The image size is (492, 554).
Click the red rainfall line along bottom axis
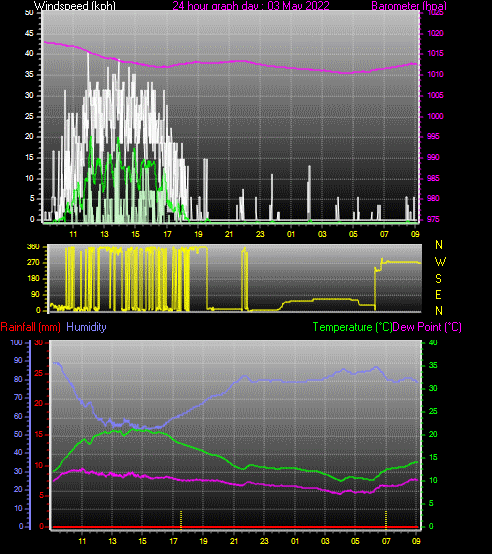pyautogui.click(x=235, y=527)
